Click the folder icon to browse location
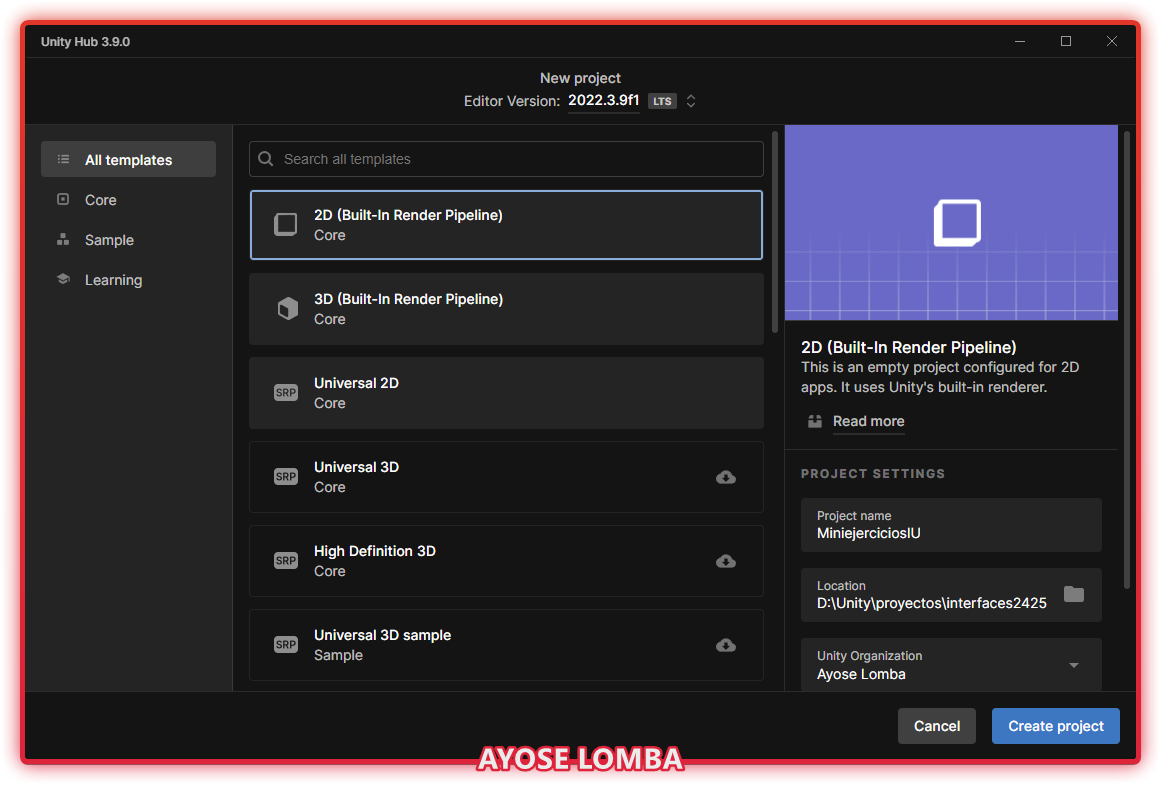 (x=1073, y=594)
